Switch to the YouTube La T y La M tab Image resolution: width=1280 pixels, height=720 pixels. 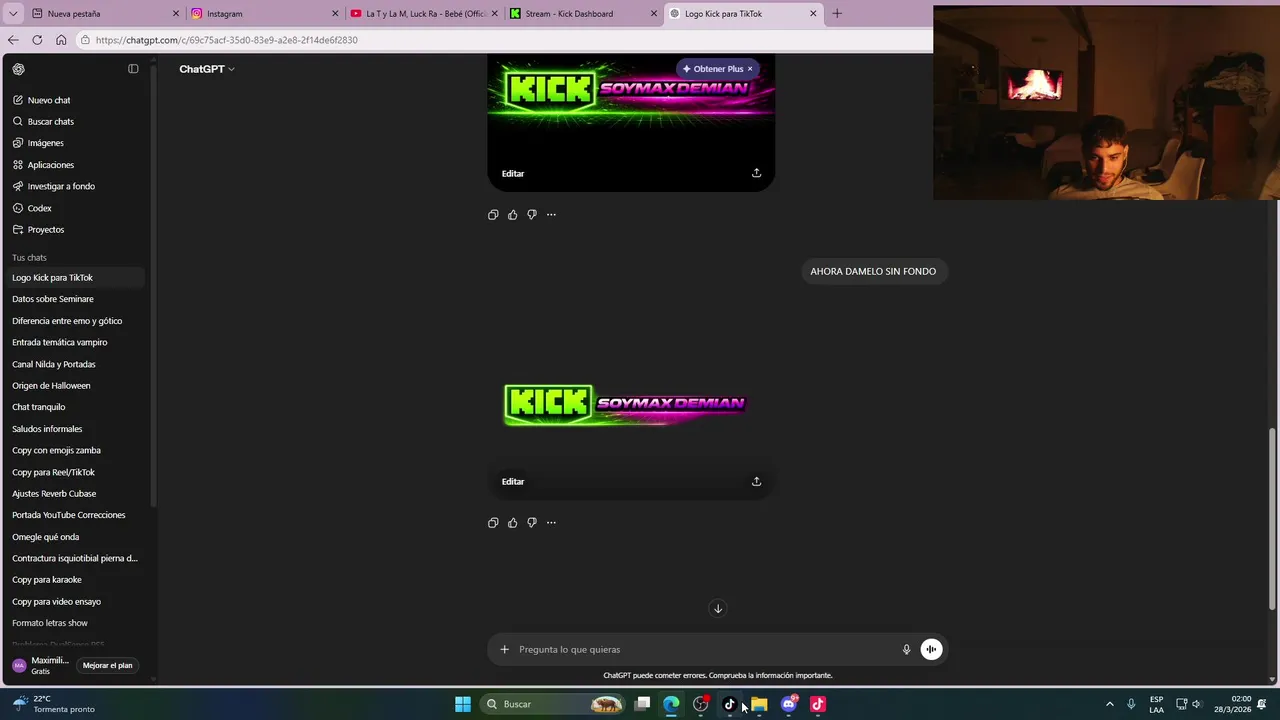tap(424, 14)
